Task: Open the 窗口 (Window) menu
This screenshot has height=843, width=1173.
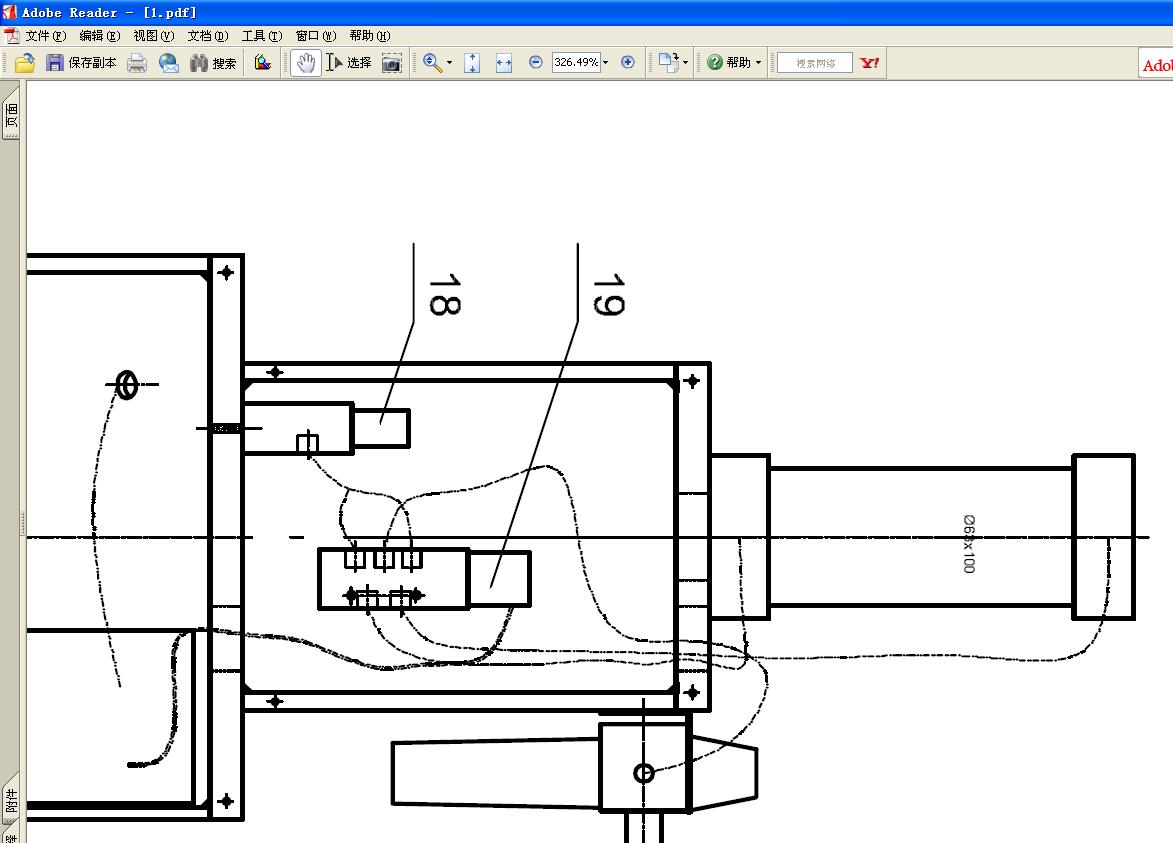Action: [x=316, y=36]
